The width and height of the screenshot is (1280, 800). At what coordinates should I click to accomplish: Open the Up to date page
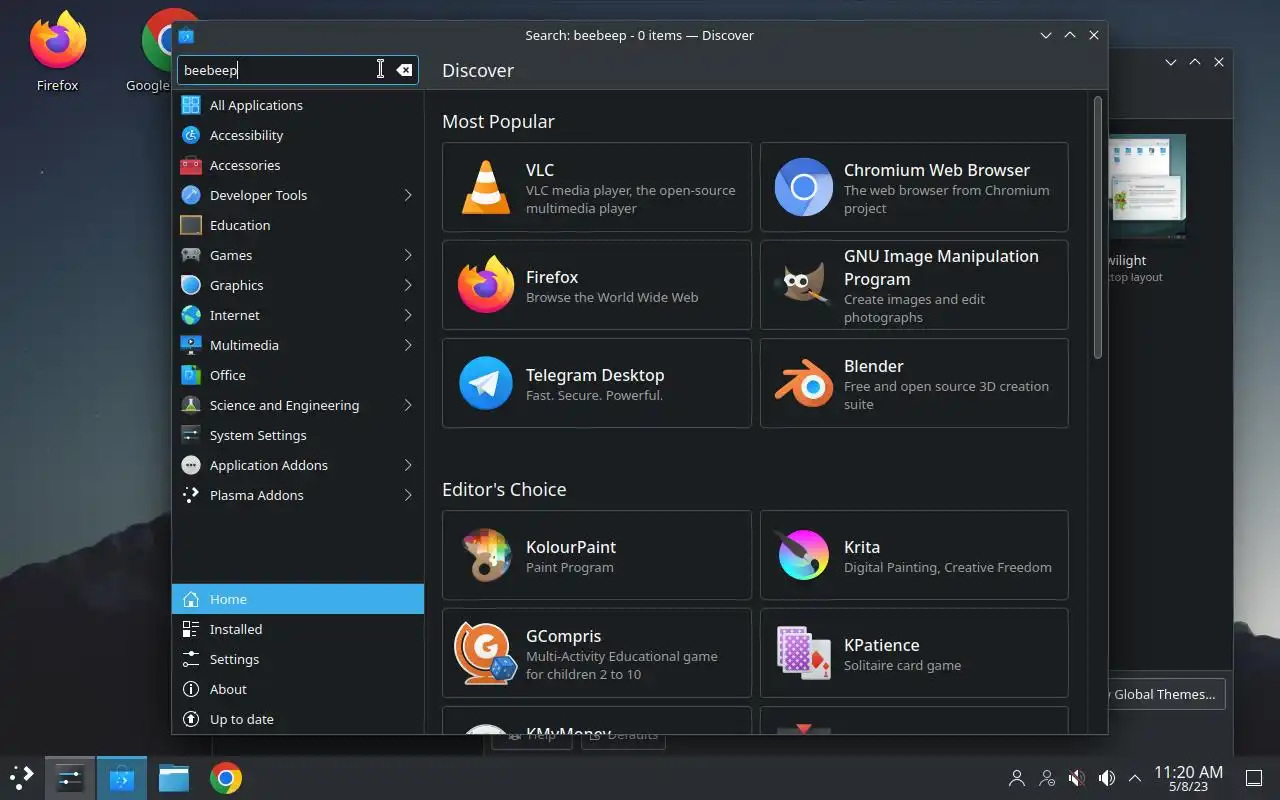click(x=298, y=719)
